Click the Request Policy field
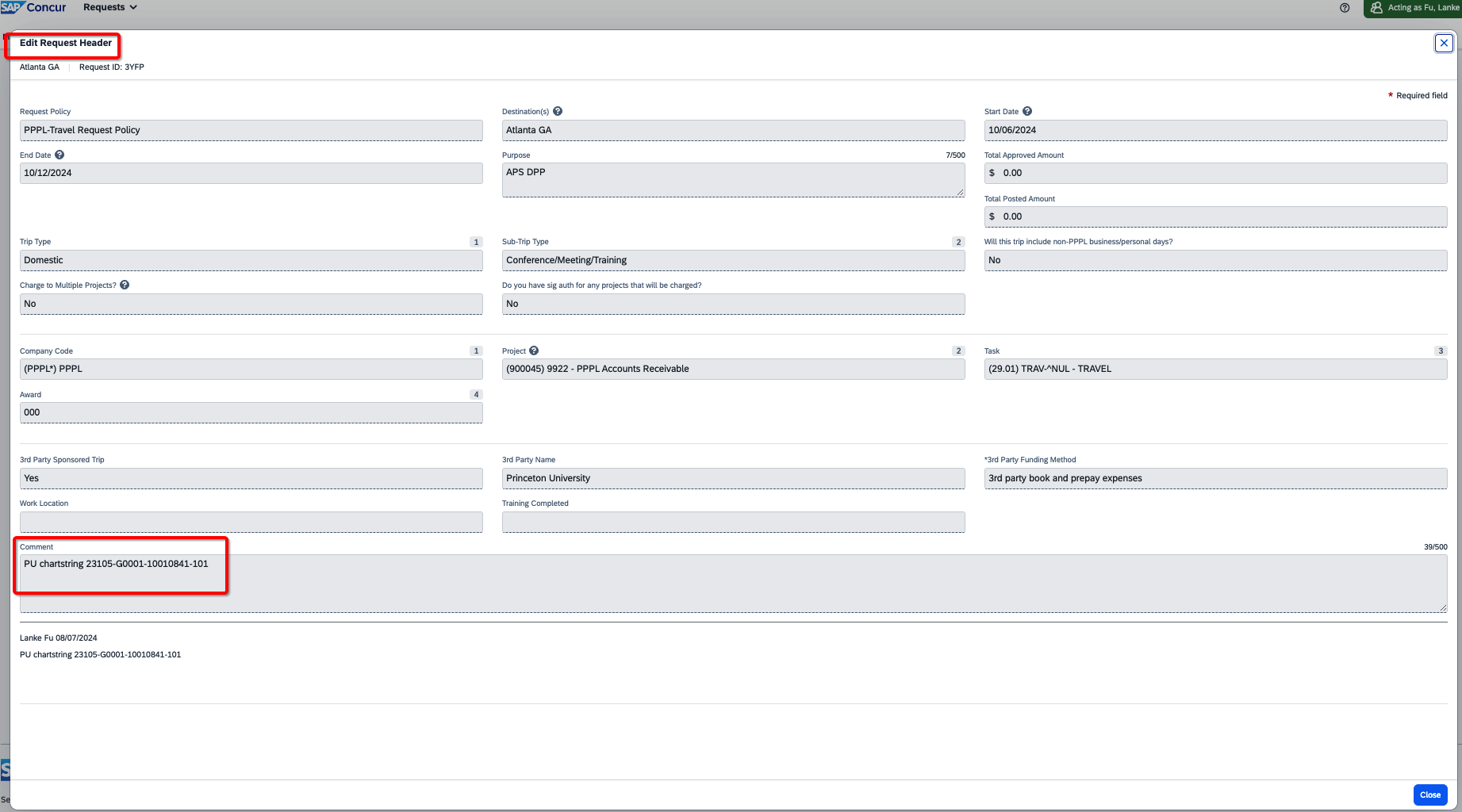1462x812 pixels. (251, 130)
